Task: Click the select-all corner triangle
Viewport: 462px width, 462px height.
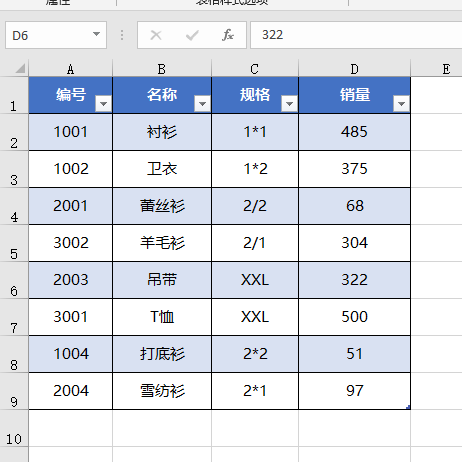Action: (x=20, y=68)
